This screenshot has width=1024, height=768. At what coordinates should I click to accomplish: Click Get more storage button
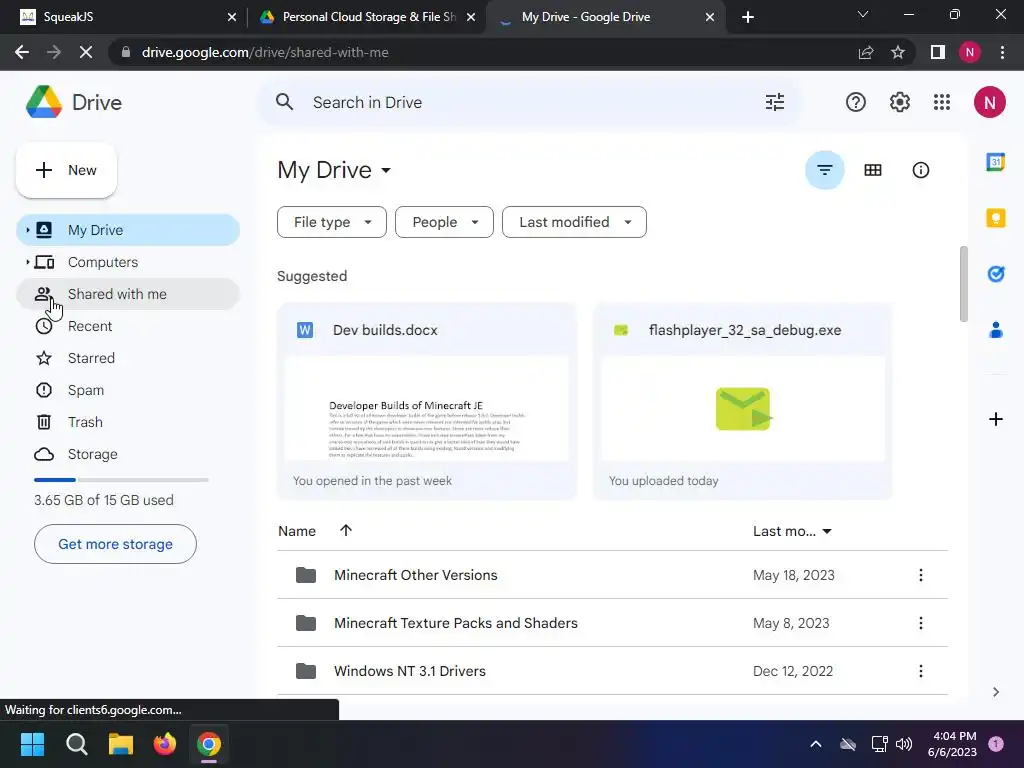coord(115,544)
